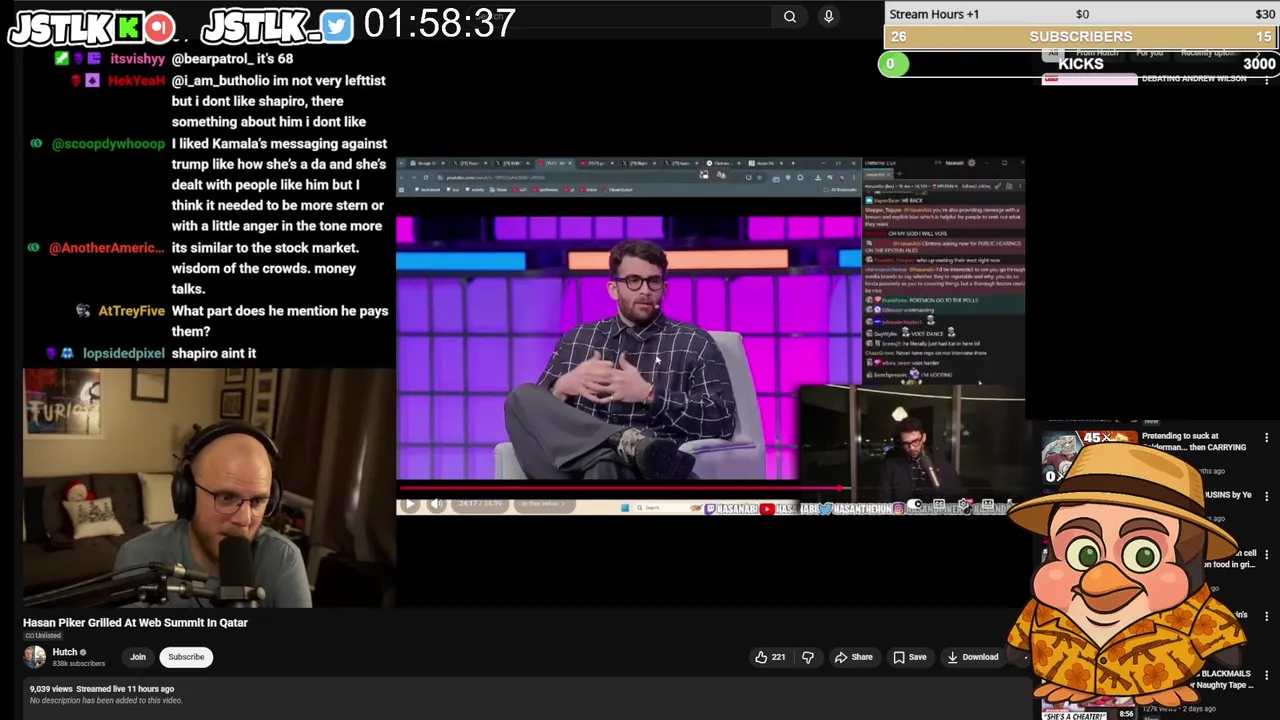The height and width of the screenshot is (720, 1280).
Task: Open options menu for 'USINS by Ye' video
Action: 1266,496
